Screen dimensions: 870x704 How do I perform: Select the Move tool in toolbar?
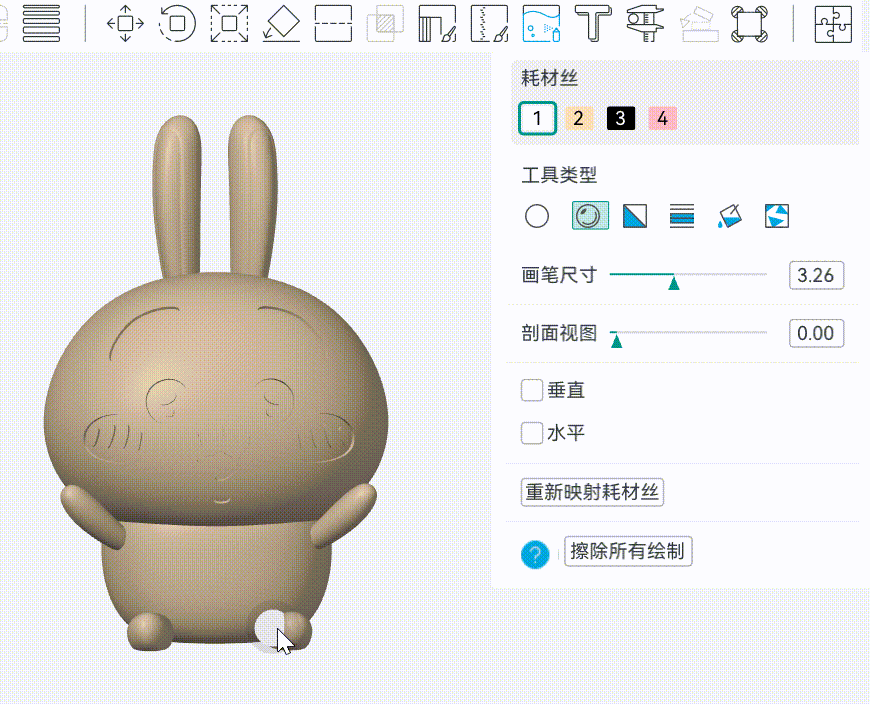pos(125,23)
